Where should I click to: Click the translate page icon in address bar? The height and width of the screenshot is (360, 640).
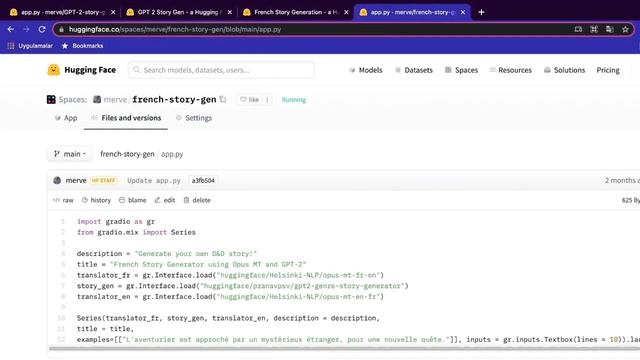click(x=609, y=29)
